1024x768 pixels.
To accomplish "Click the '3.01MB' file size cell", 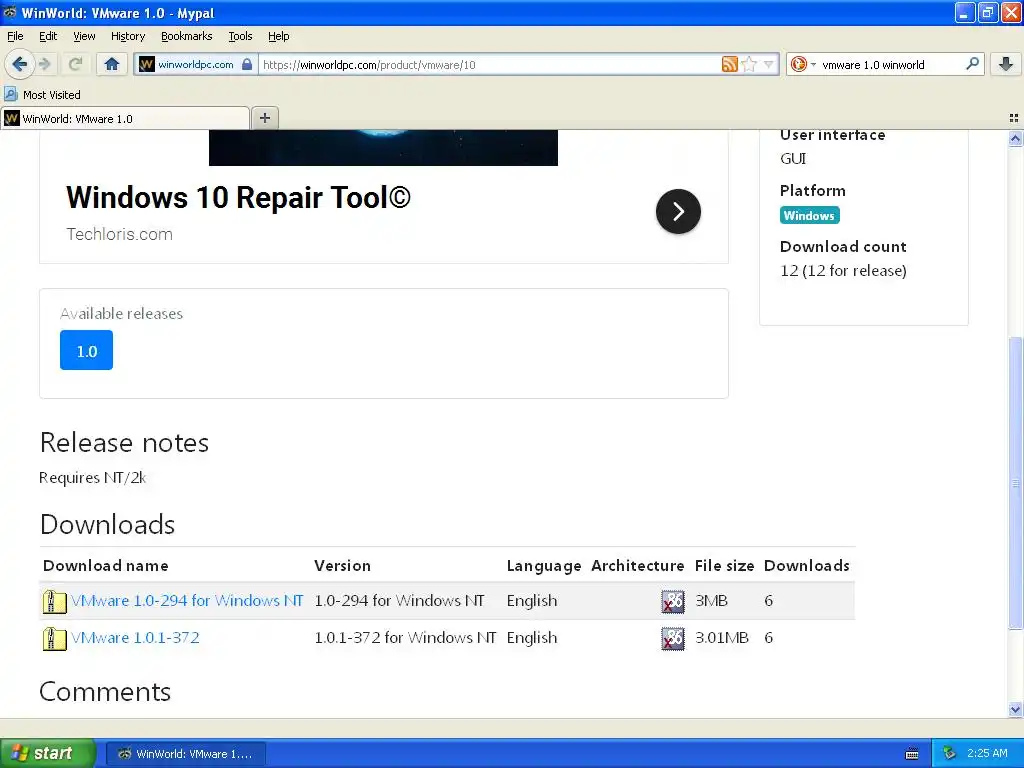I will click(722, 638).
